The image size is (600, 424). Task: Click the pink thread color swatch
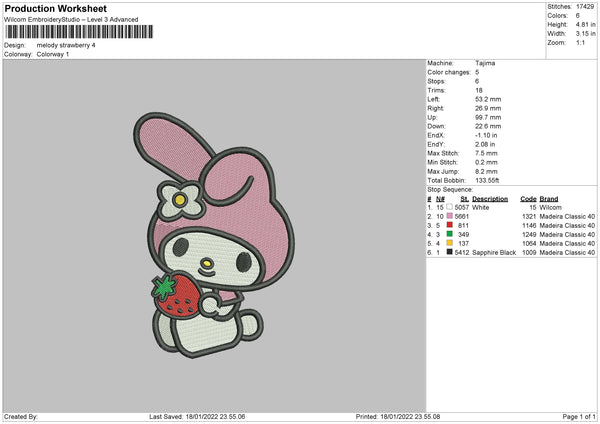[x=449, y=216]
